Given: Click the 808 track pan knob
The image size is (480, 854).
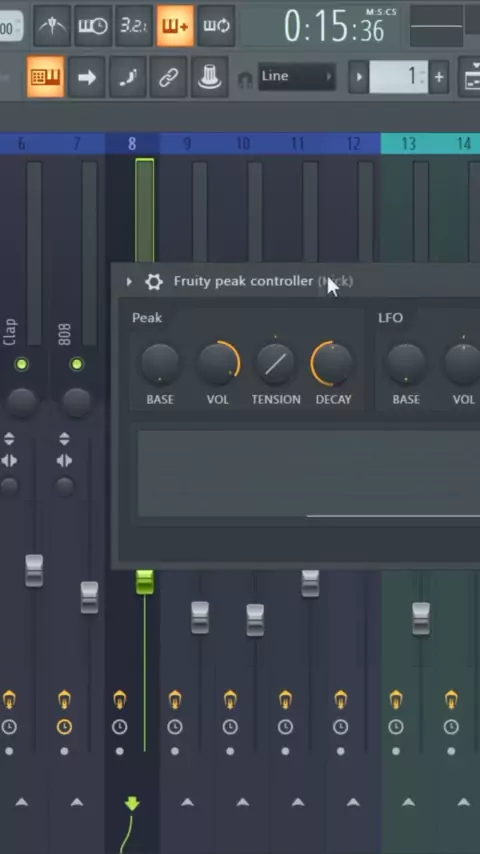Looking at the screenshot, I should [x=76, y=403].
